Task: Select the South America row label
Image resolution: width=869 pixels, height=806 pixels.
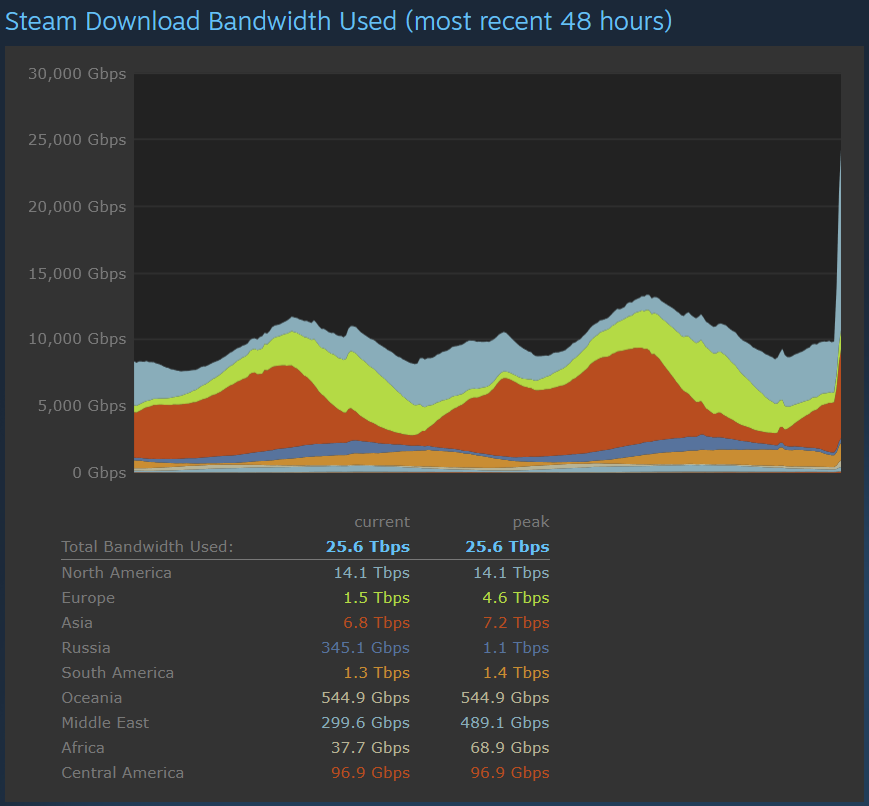Action: [117, 672]
